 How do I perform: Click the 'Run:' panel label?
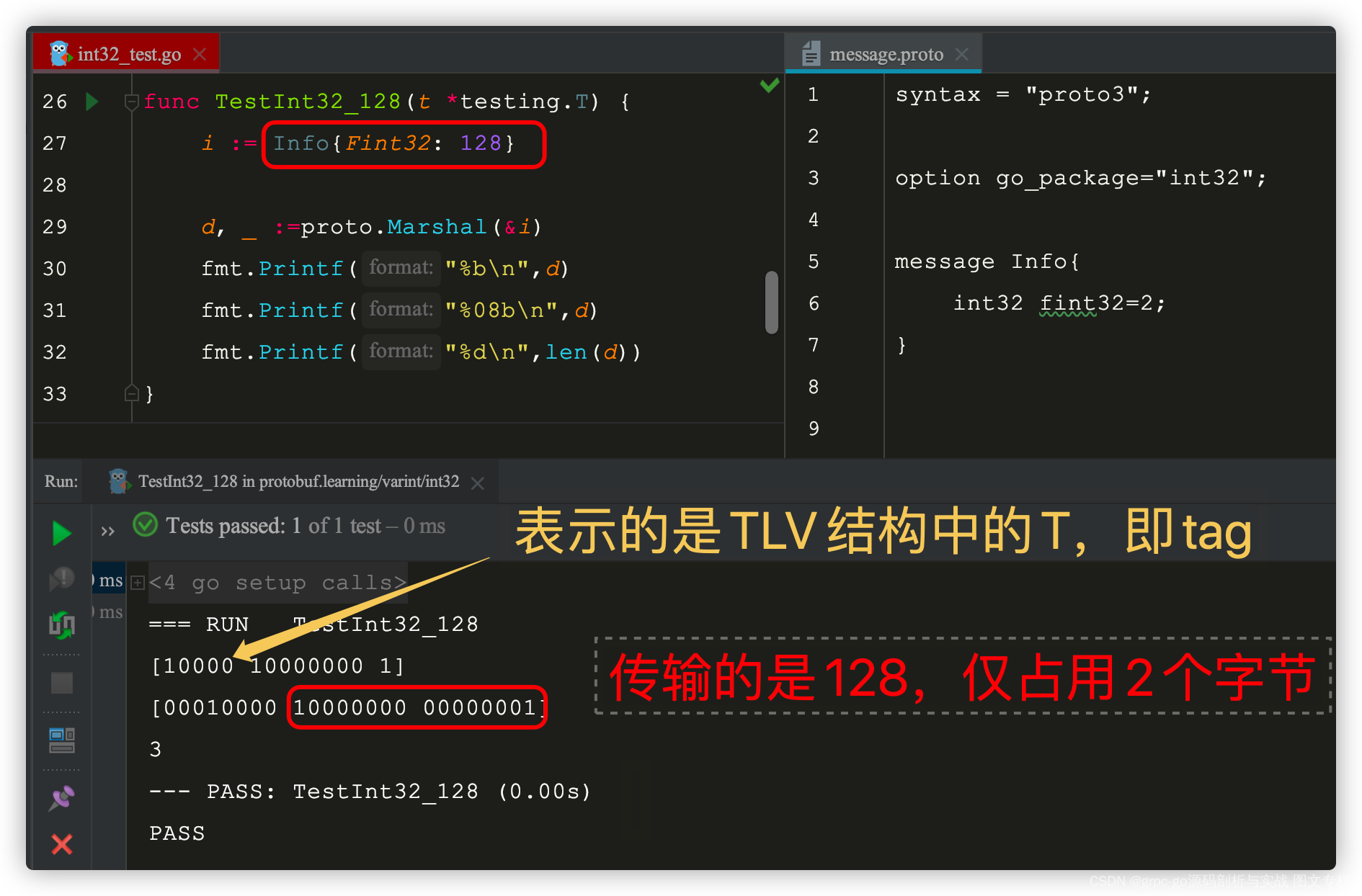[x=61, y=481]
